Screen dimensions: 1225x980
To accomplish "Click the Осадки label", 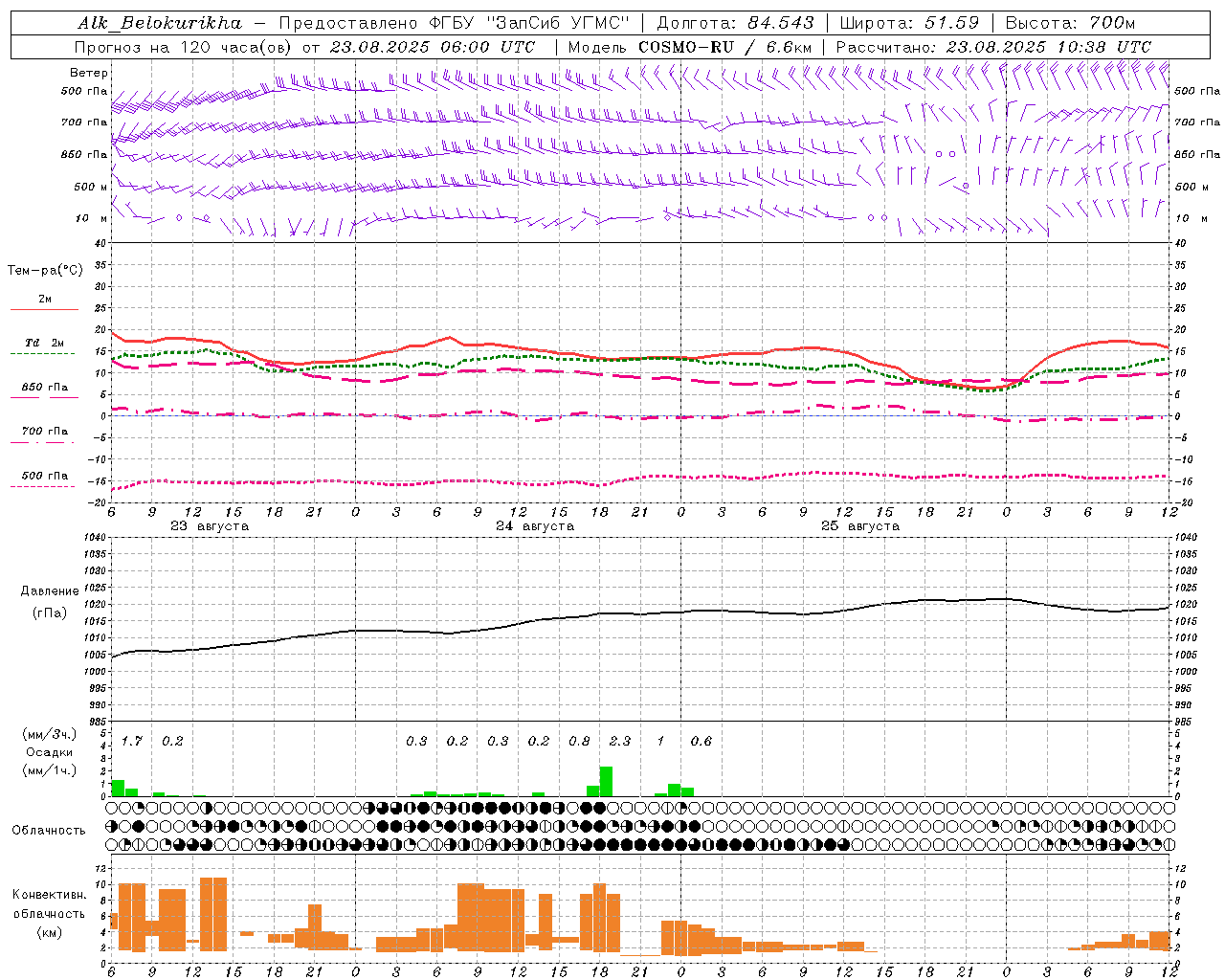I will coord(49,753).
